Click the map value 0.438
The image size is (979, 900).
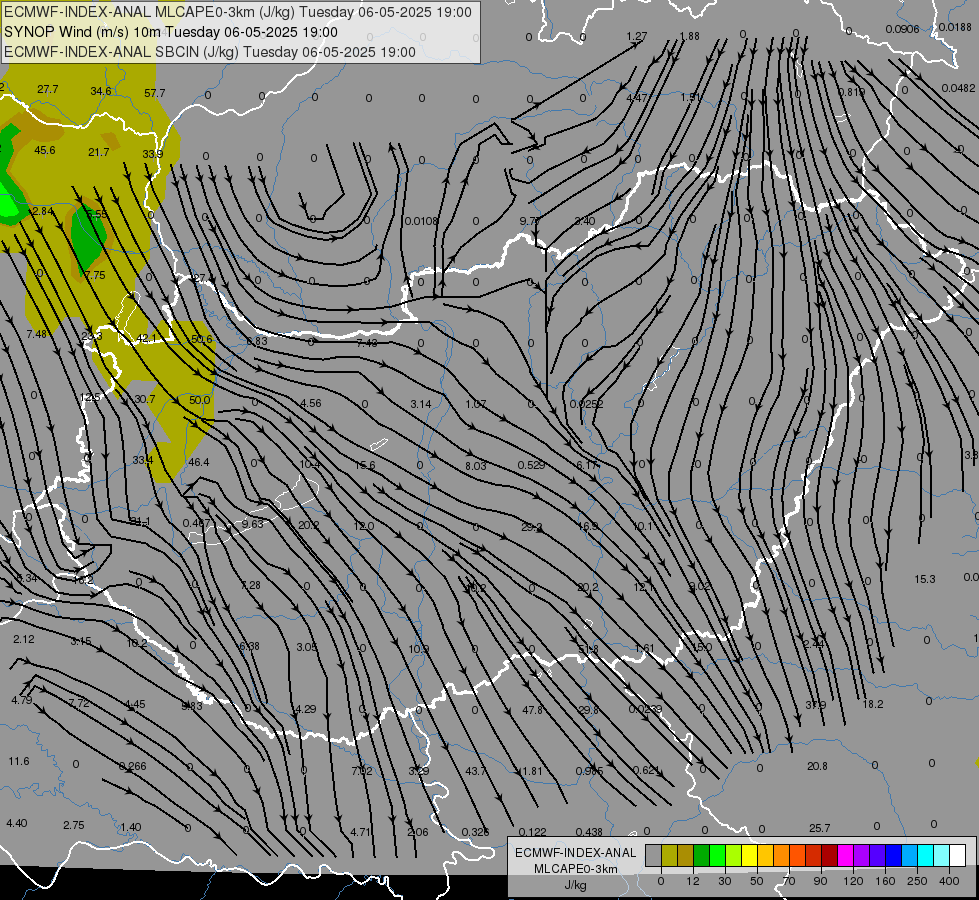[x=589, y=832]
